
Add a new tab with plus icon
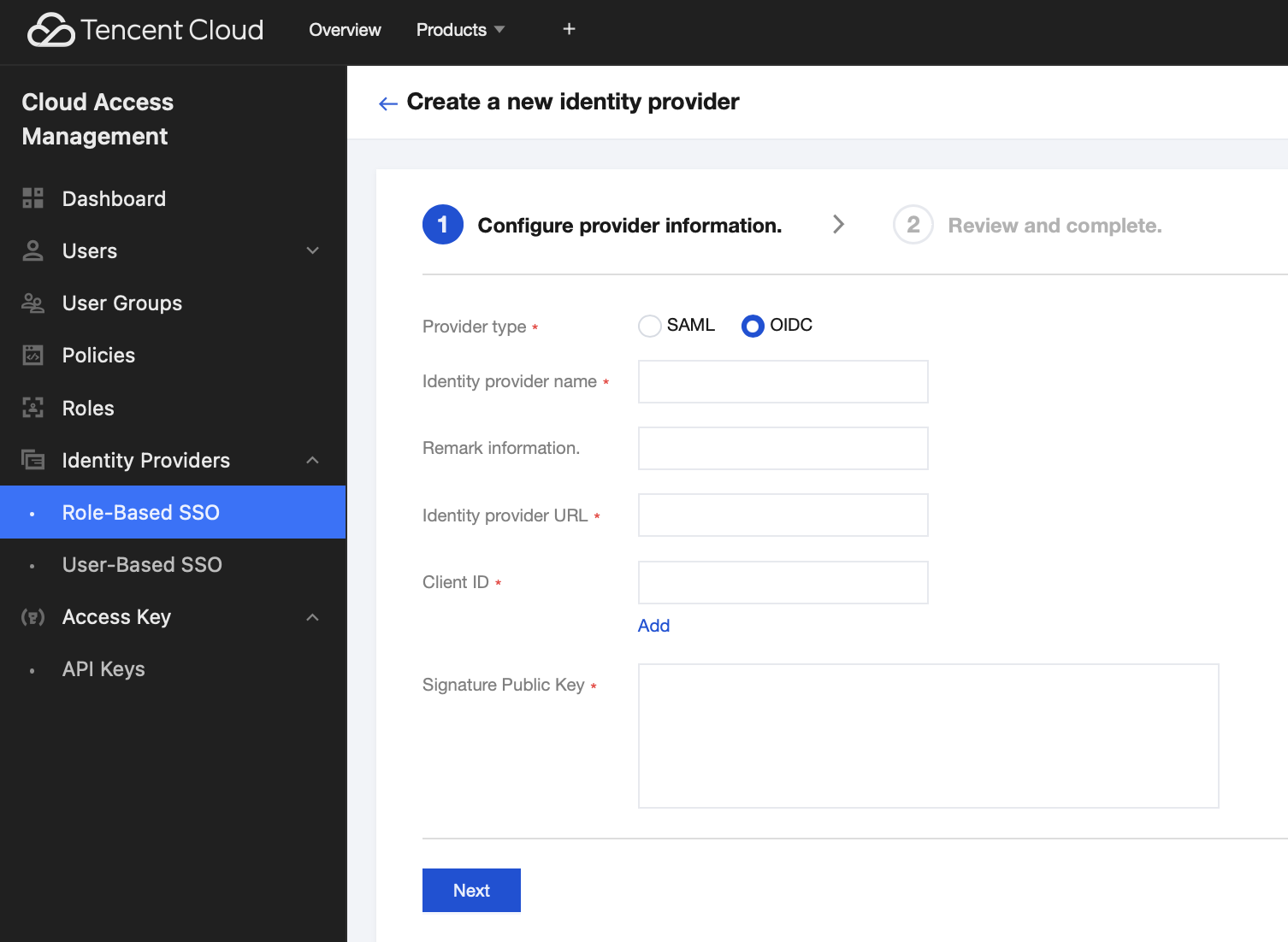pos(569,29)
